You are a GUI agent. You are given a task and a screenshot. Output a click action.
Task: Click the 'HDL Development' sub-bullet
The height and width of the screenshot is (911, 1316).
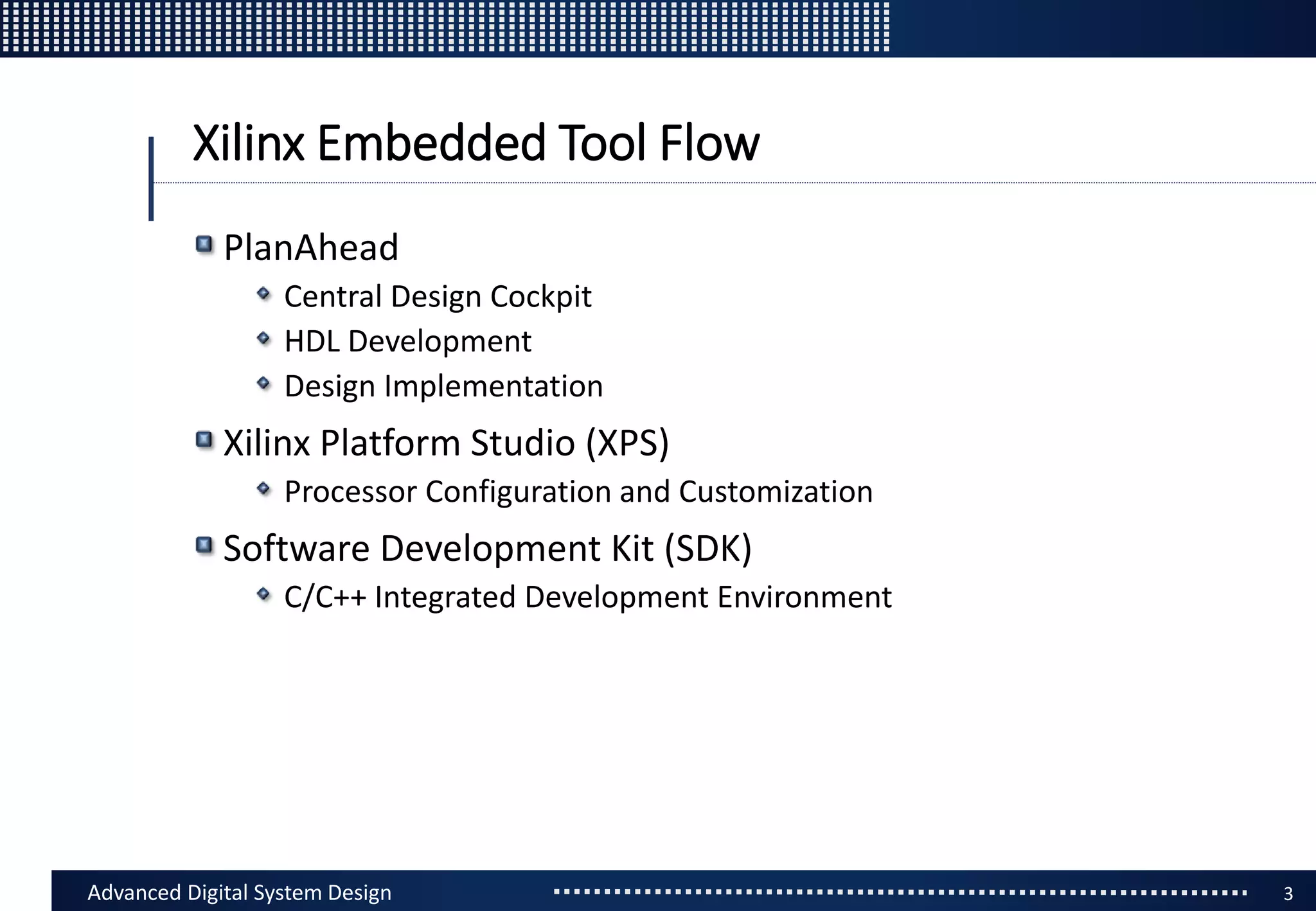tap(407, 341)
